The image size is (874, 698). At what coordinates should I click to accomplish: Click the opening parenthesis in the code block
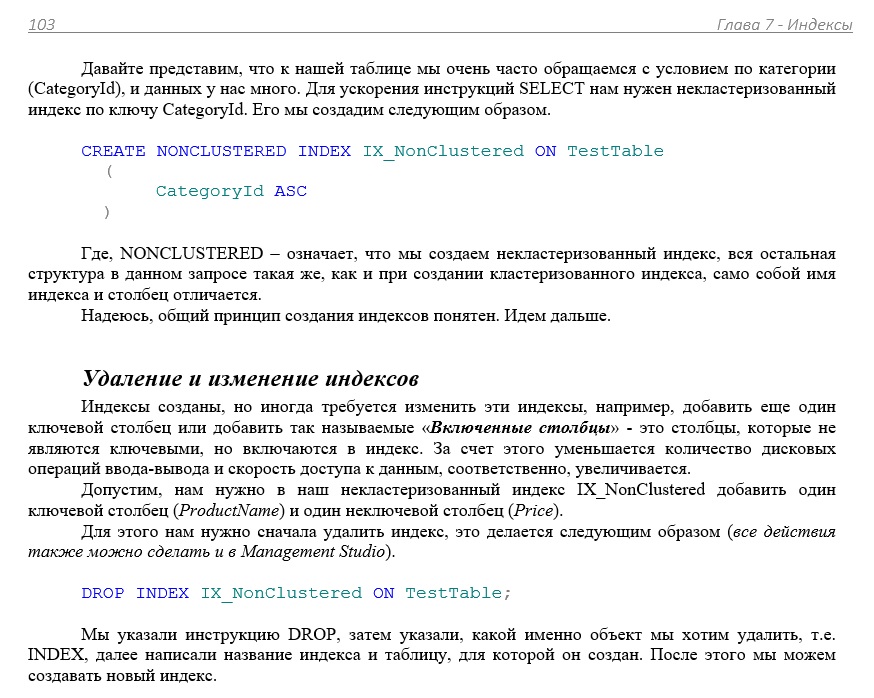(x=108, y=171)
